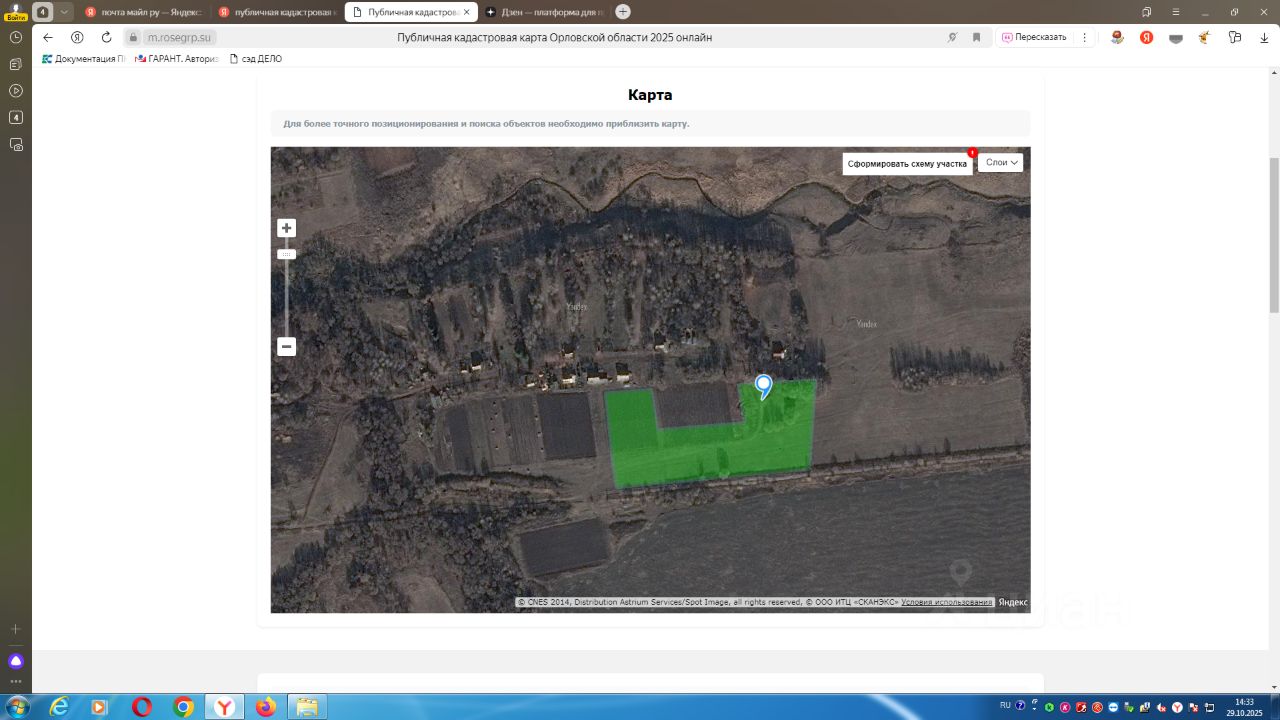The width and height of the screenshot is (1280, 720).
Task: Zoom in the map with the plus button
Action: 286,228
